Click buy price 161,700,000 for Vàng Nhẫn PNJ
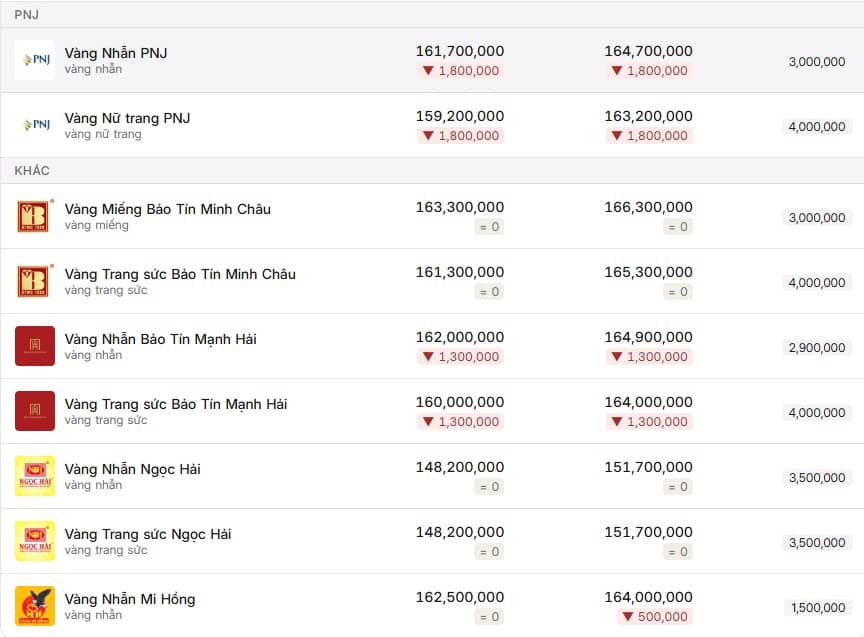This screenshot has width=864, height=637. [x=460, y=51]
